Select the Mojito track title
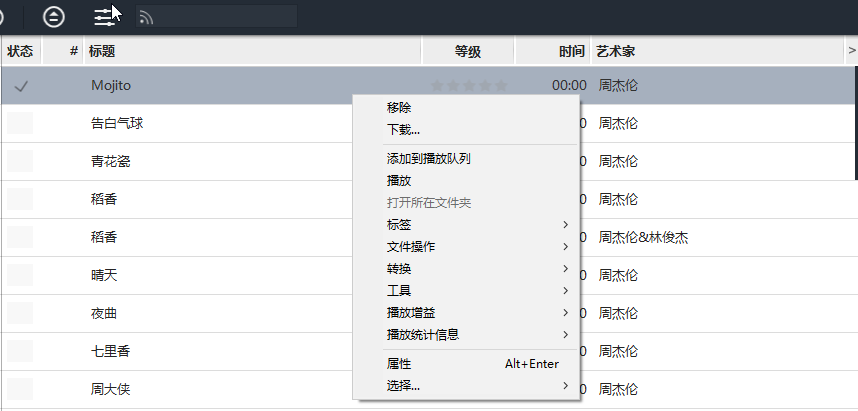858x411 pixels. point(111,85)
